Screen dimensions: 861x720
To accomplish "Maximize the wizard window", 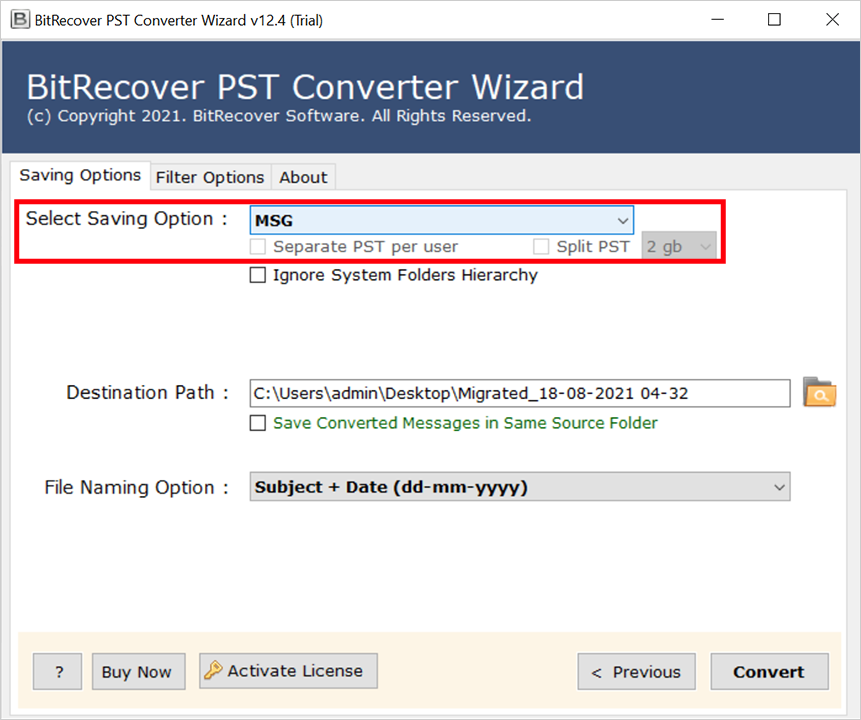I will 774,19.
